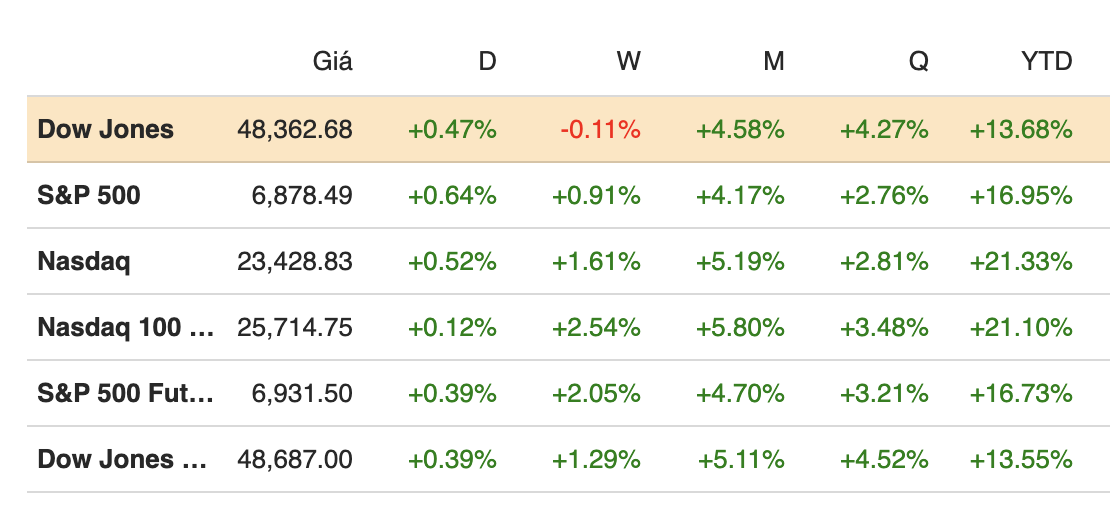Sort by the YTD column header
The height and width of the screenshot is (516, 1110).
[1047, 61]
